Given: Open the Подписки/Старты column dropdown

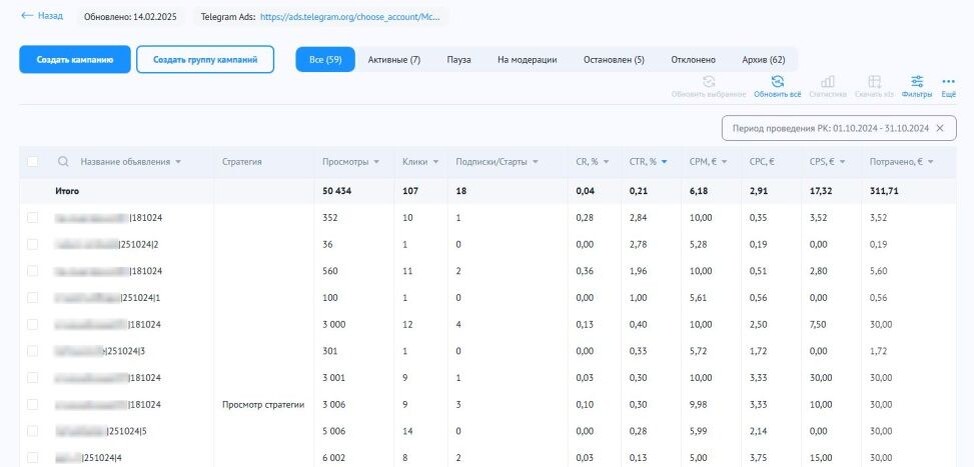Looking at the screenshot, I should 535,162.
